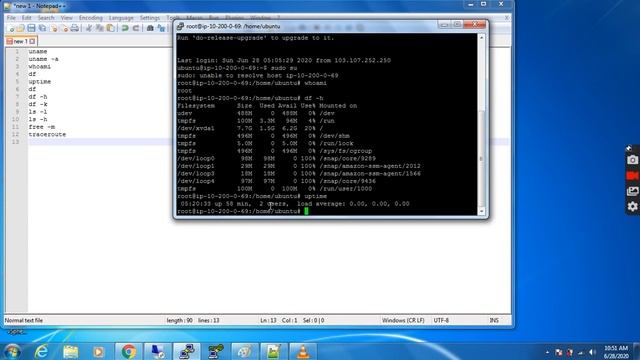Open the Windows Start menu
Image resolution: width=640 pixels, height=360 pixels.
pyautogui.click(x=12, y=351)
